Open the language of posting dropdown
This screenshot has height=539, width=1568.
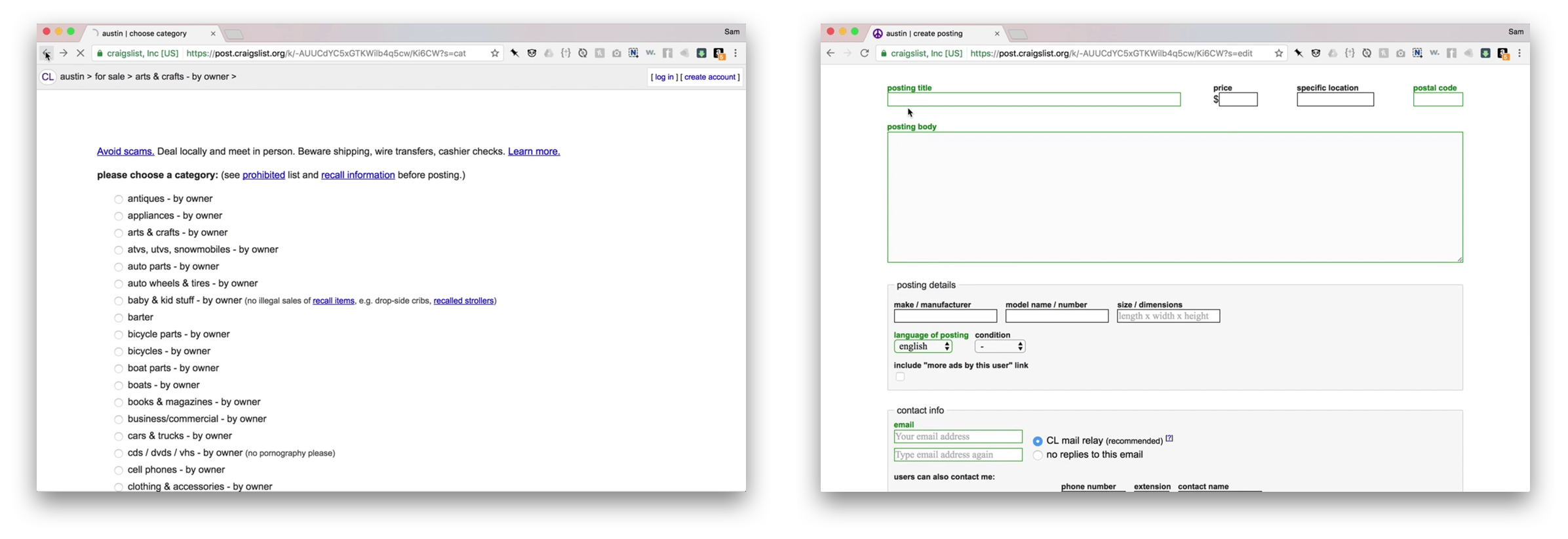tap(923, 346)
